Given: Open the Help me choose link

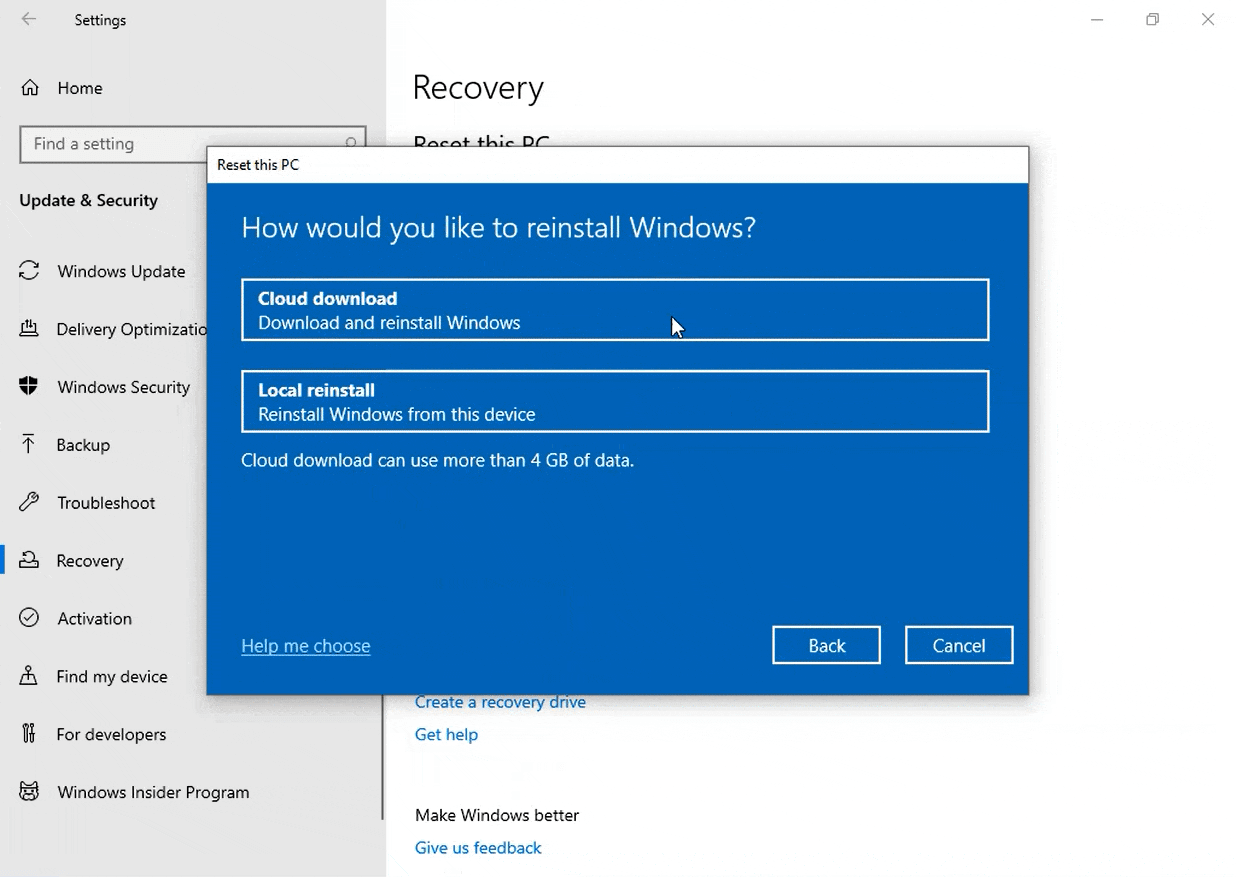Looking at the screenshot, I should click(305, 645).
